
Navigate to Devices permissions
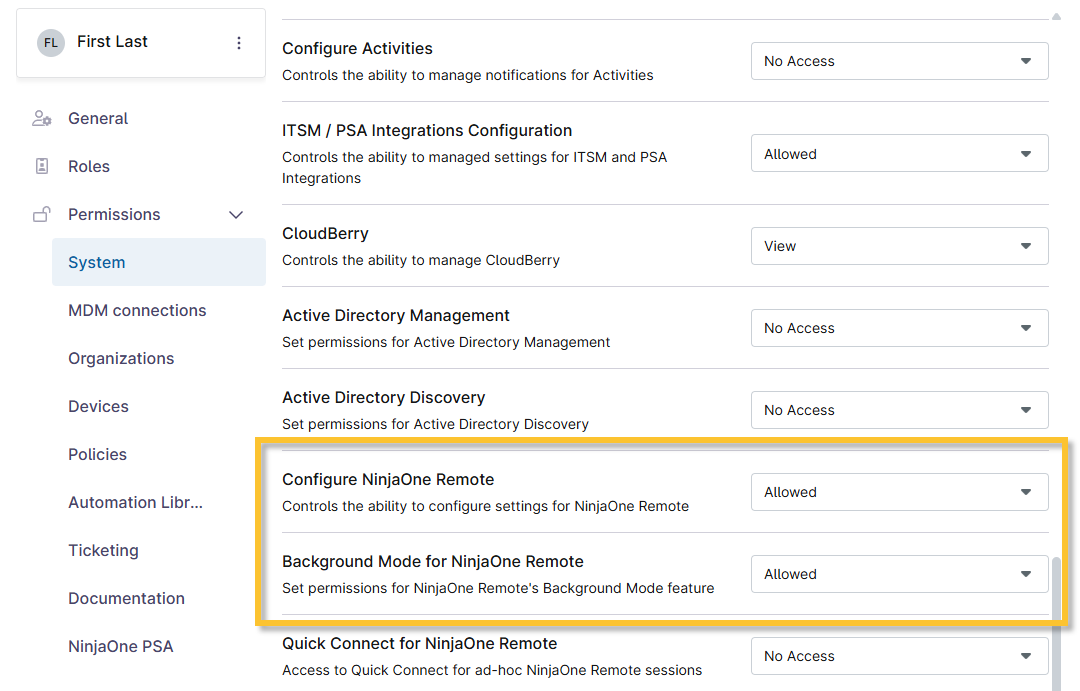point(98,407)
